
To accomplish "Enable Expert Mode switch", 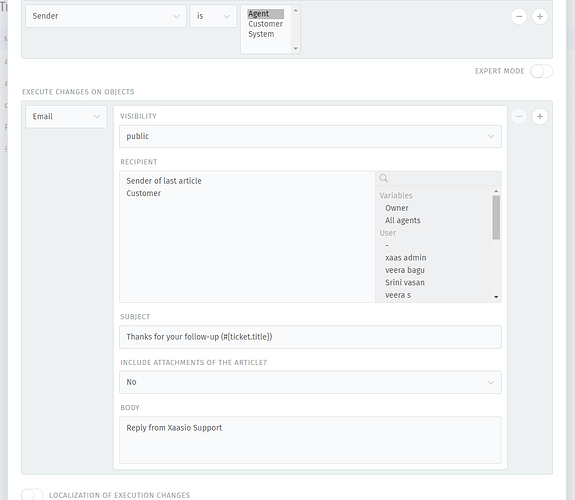I will click(x=541, y=71).
